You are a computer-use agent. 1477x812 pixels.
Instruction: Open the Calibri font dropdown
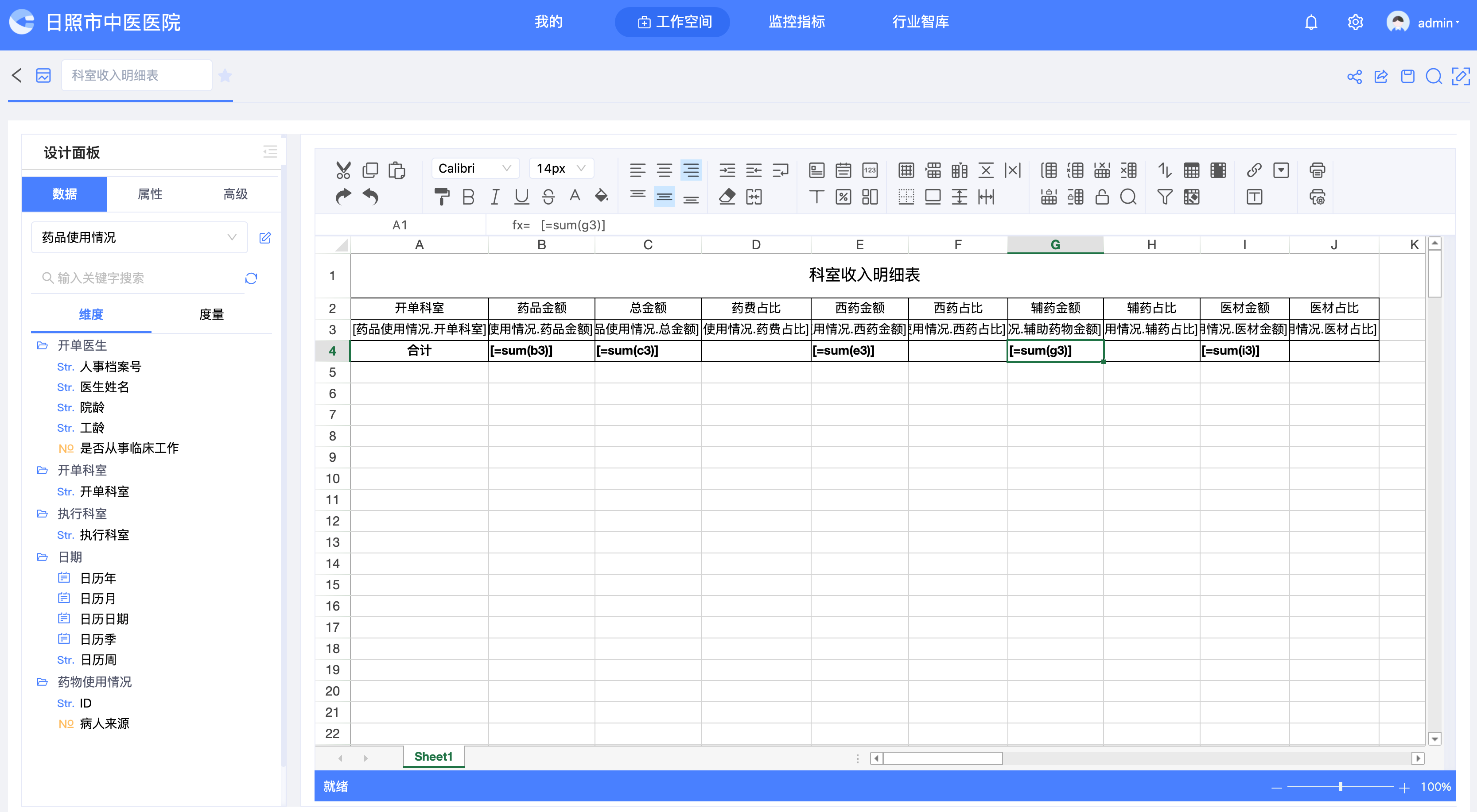475,169
